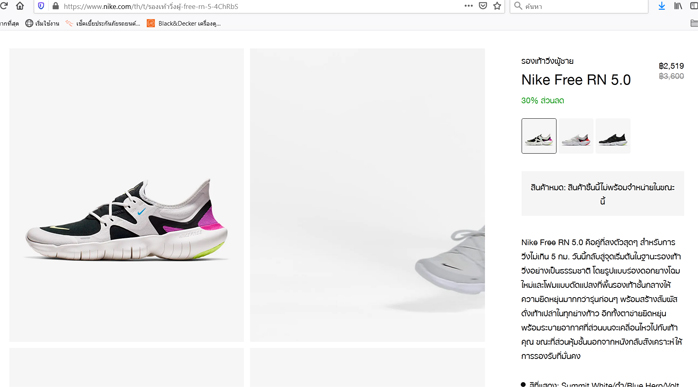
Task: Click magnifier icon in search box
Action: (518, 6)
